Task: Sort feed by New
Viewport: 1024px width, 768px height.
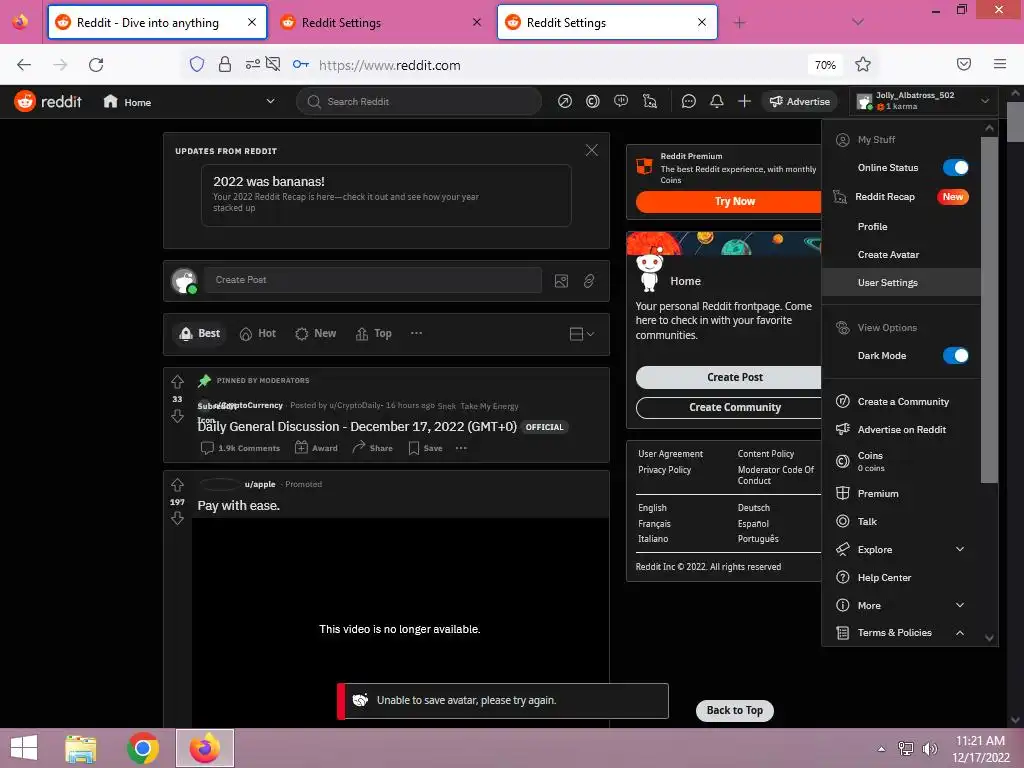Action: (316, 334)
